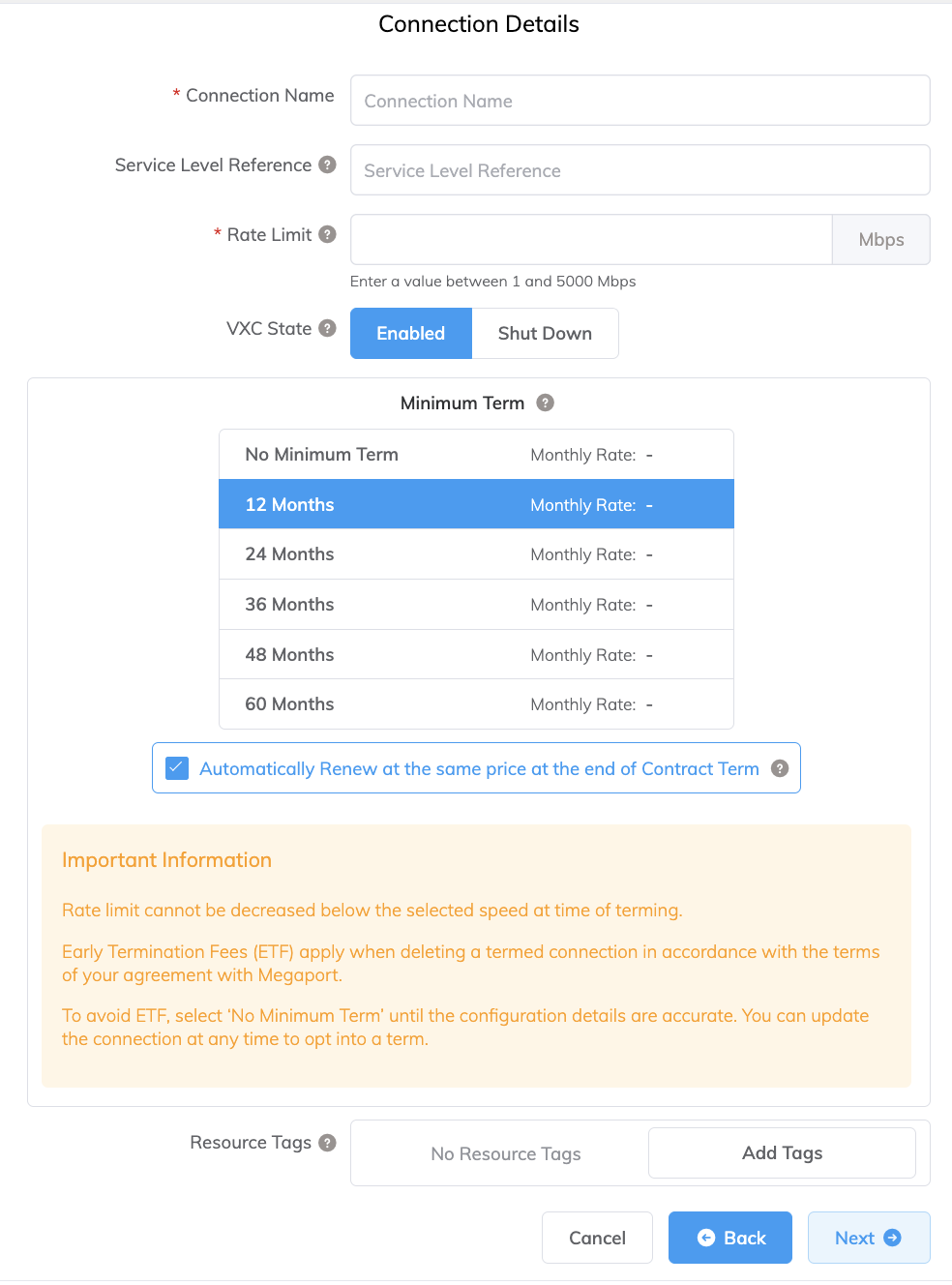Click the Connection Name input field
The width and height of the screenshot is (952, 1285).
point(640,100)
